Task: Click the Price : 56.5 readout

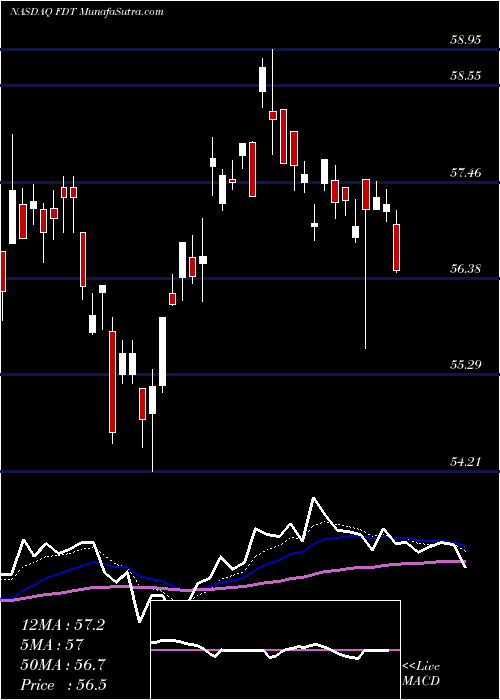Action: [x=63, y=685]
